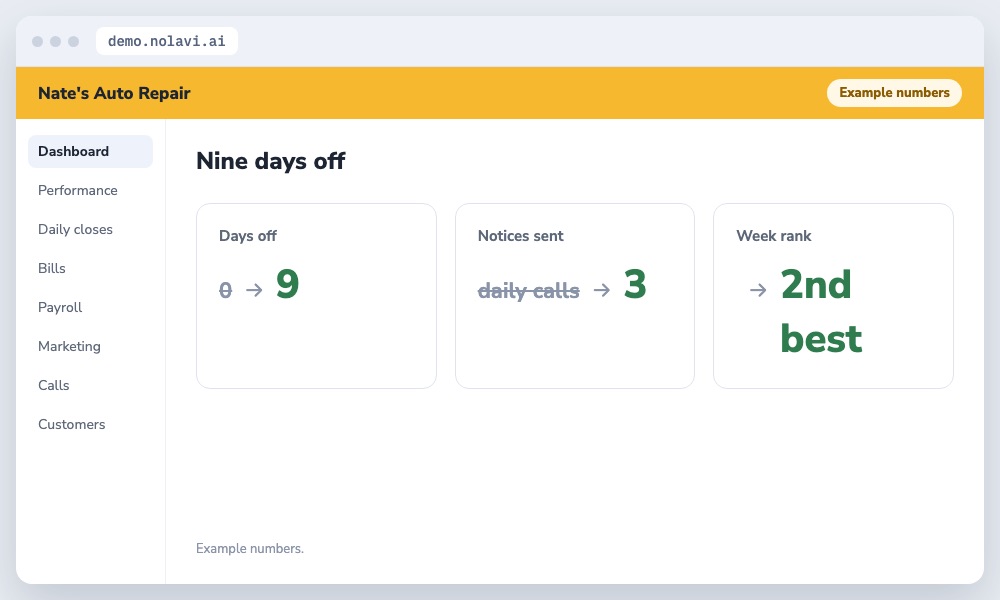1000x600 pixels.
Task: Click the demo.nolavi.ai address field
Action: coord(166,41)
